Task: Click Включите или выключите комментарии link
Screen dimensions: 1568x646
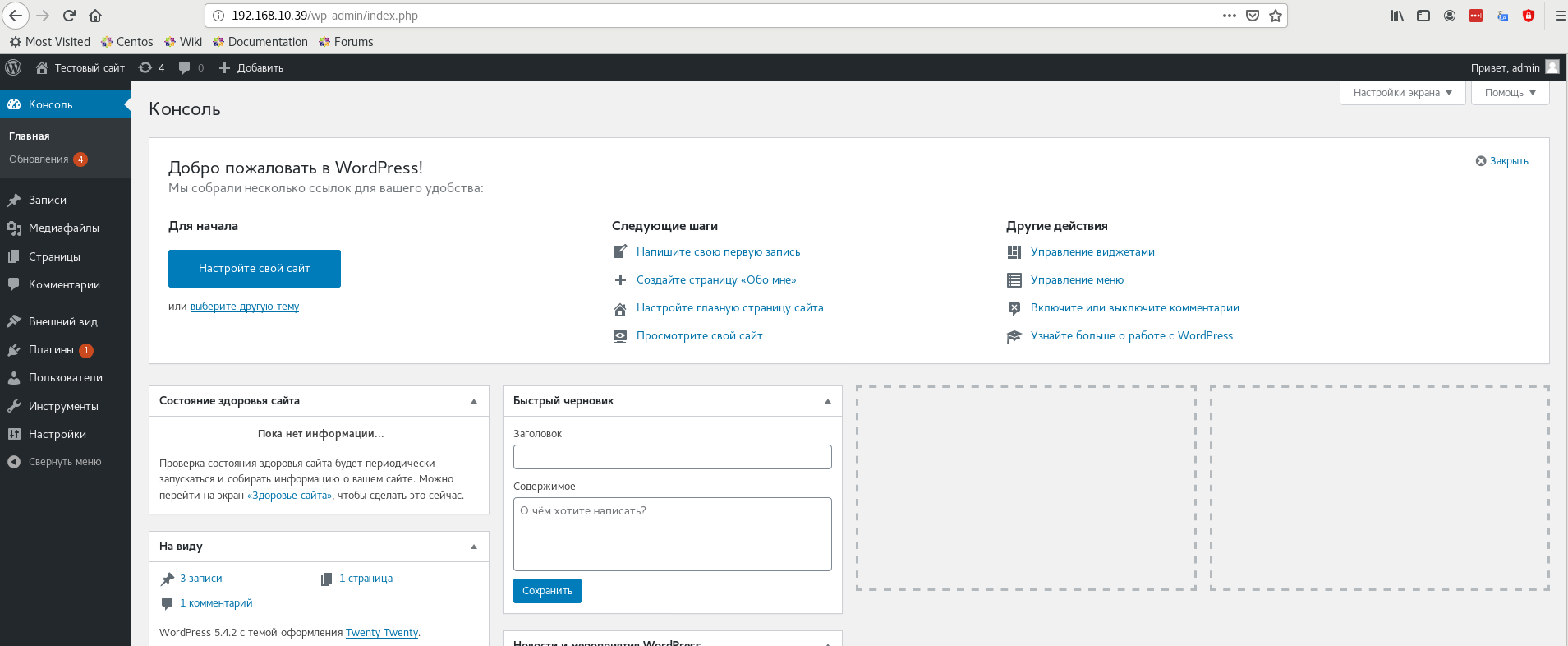Action: click(x=1134, y=308)
